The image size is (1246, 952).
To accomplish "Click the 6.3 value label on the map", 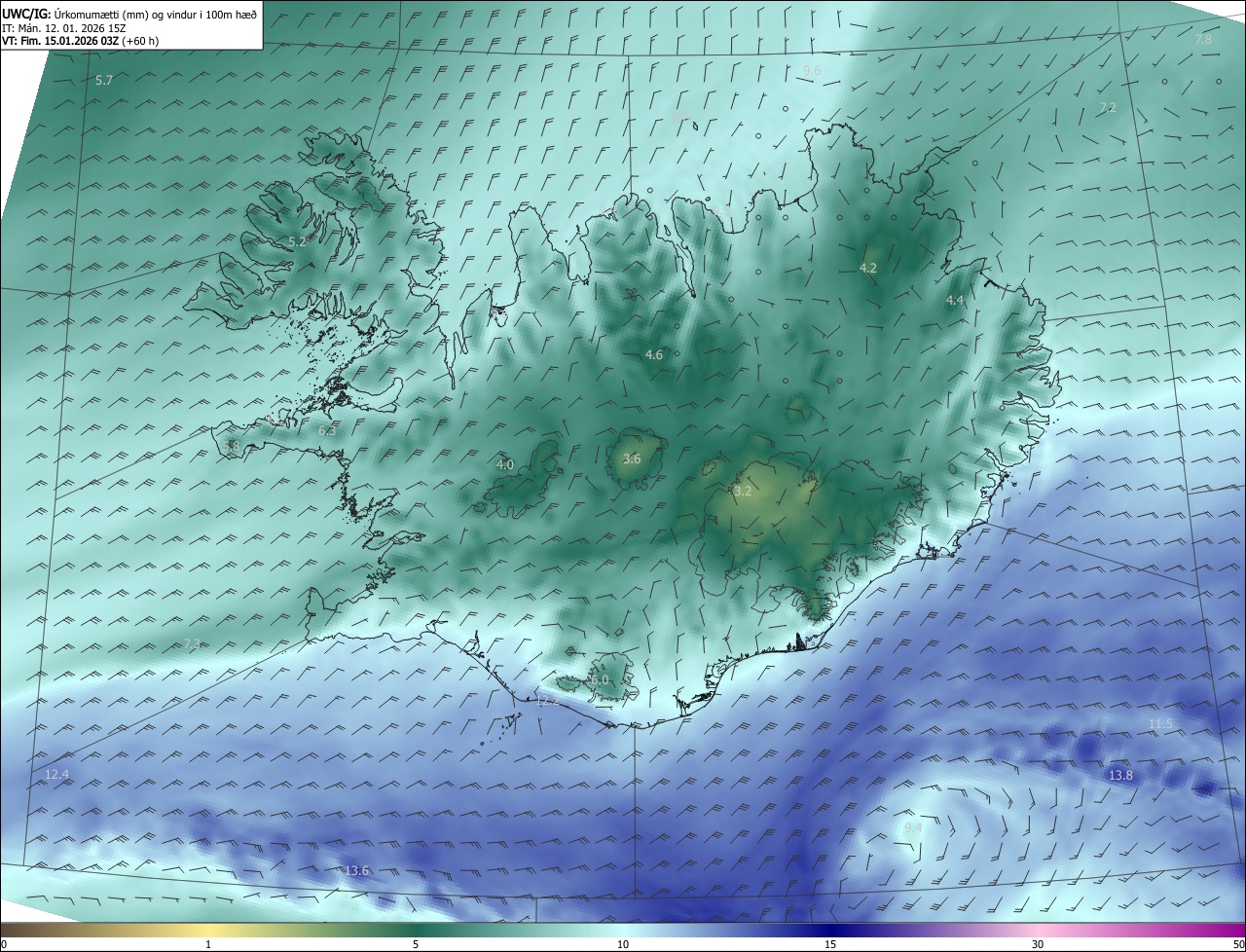I will 327,430.
